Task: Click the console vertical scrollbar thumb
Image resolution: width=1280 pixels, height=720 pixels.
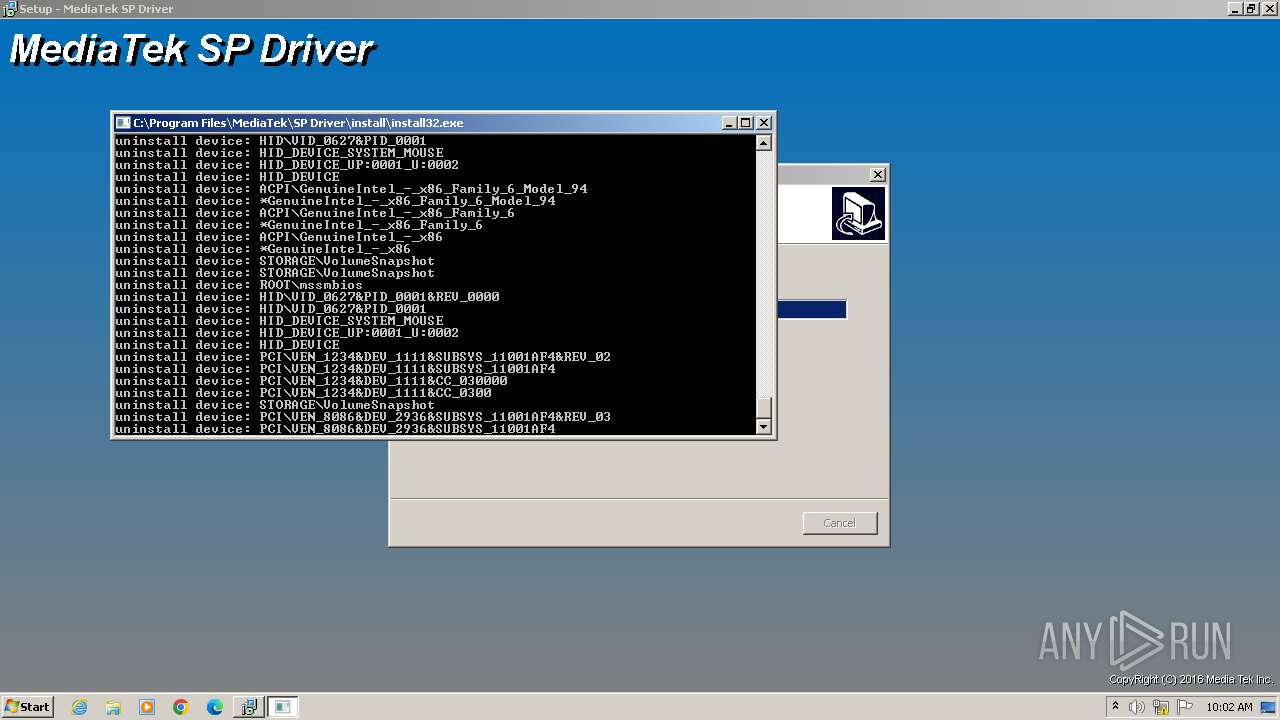Action: (764, 408)
